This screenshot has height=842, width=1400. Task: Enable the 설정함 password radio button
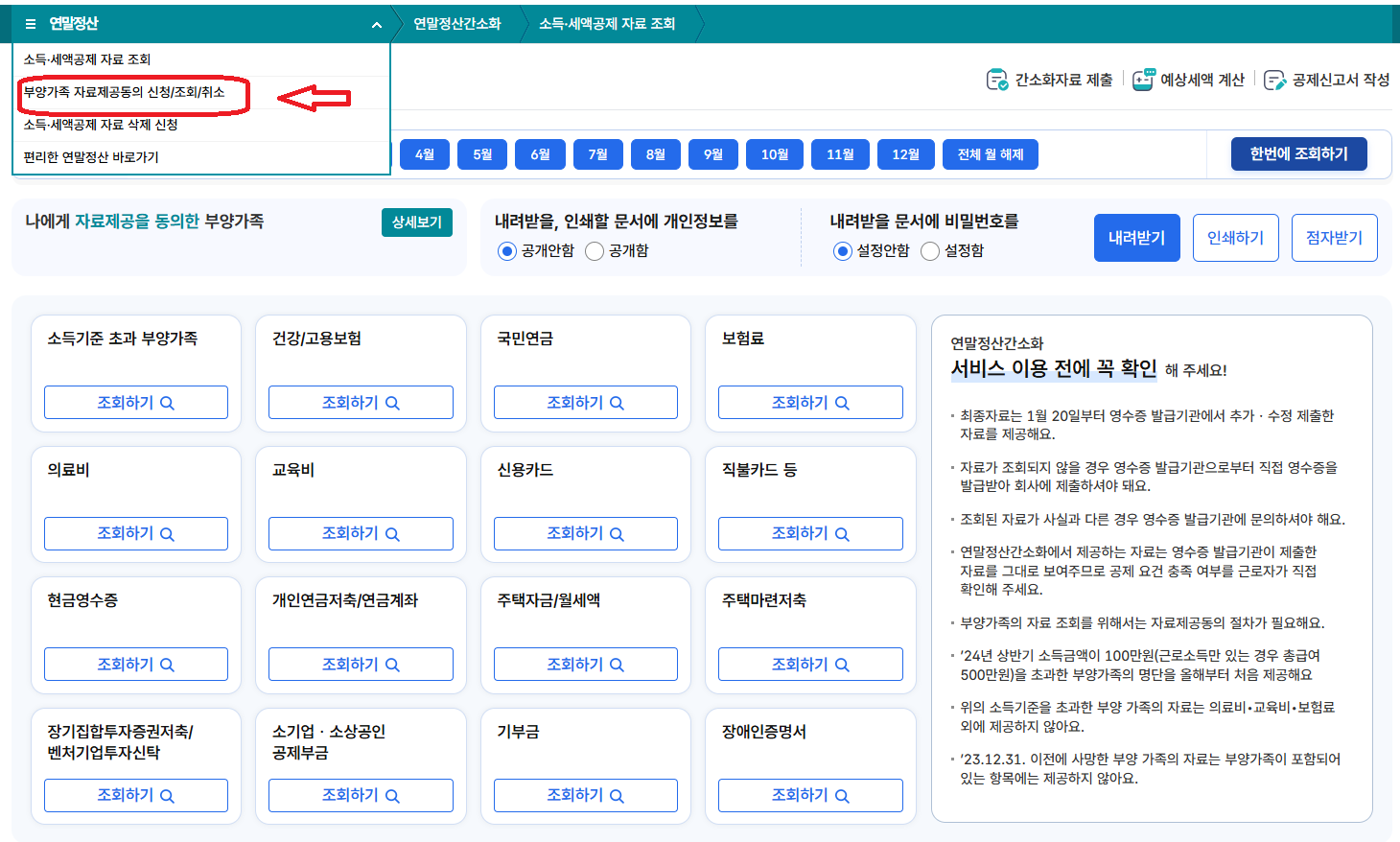pyautogui.click(x=929, y=251)
